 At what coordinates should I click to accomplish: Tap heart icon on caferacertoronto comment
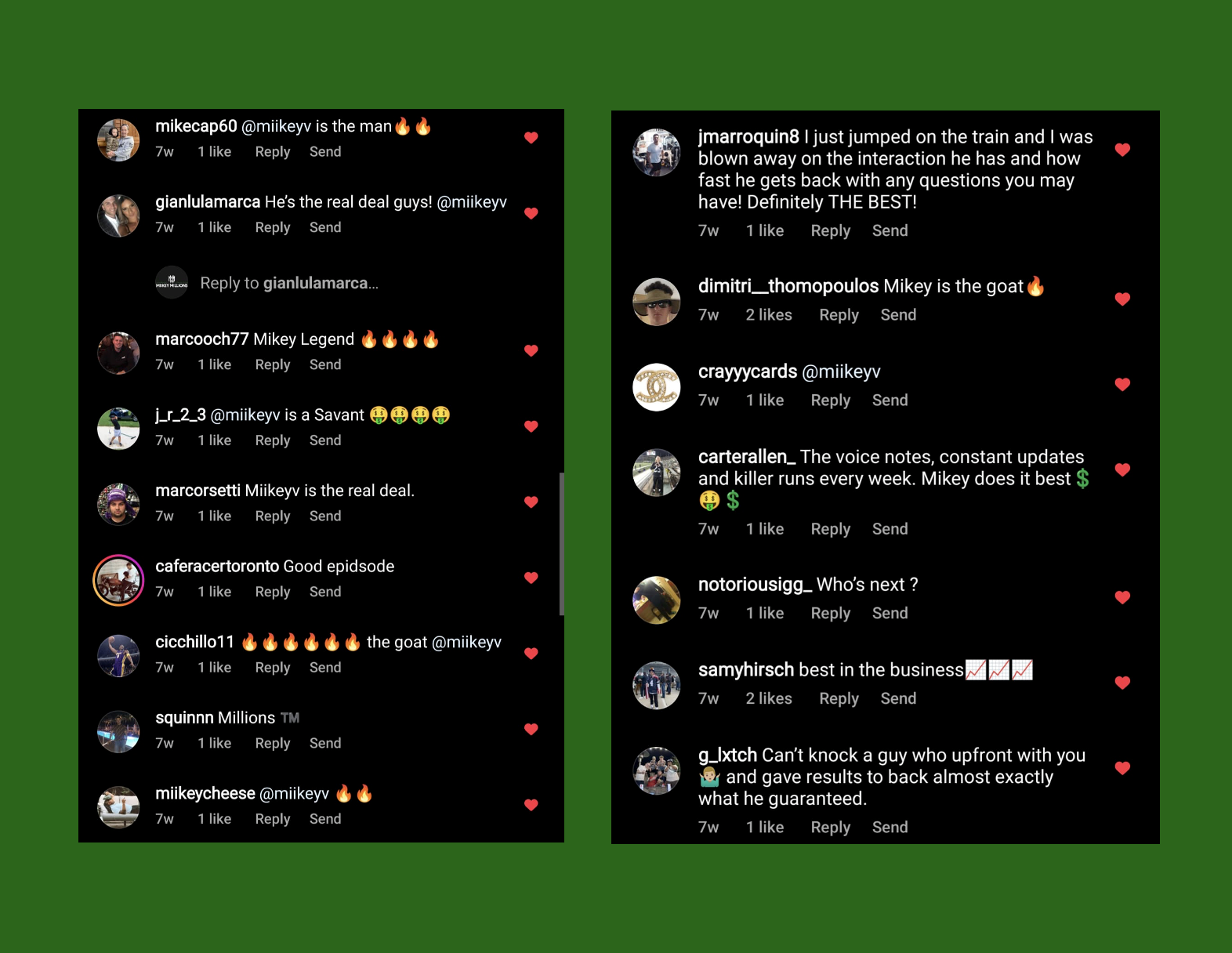[x=531, y=578]
